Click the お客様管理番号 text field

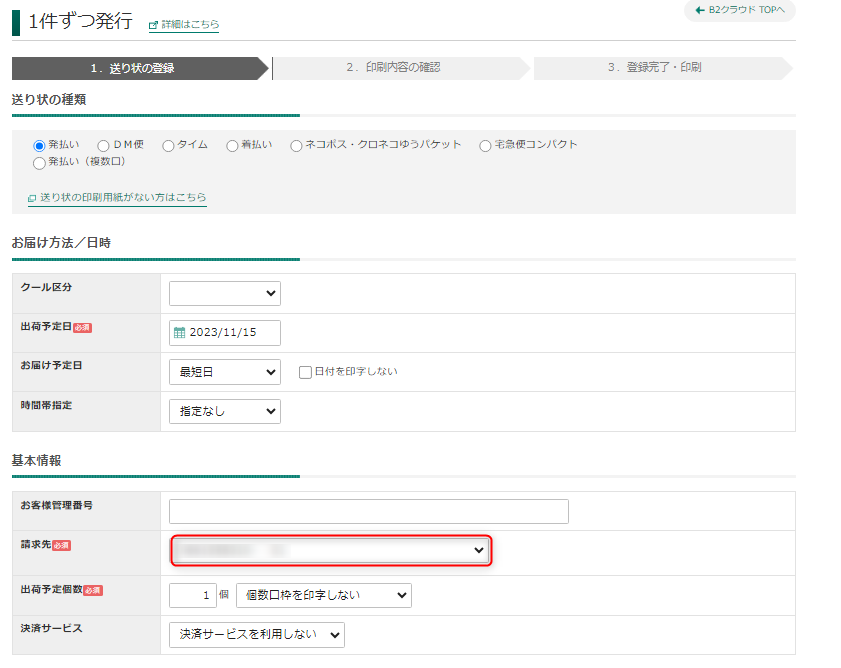[x=368, y=511]
